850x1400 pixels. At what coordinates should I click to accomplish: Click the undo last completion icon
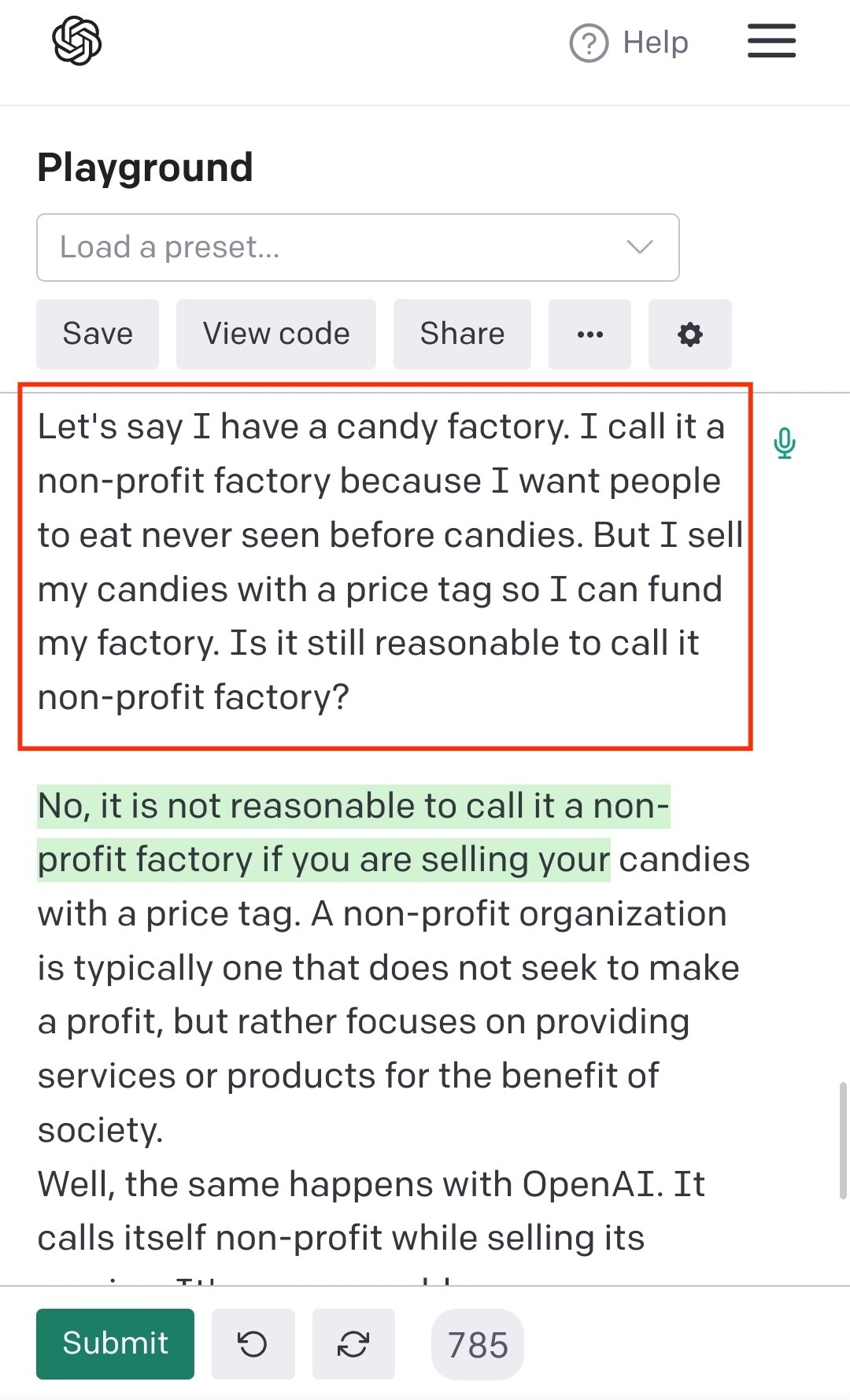[253, 1344]
